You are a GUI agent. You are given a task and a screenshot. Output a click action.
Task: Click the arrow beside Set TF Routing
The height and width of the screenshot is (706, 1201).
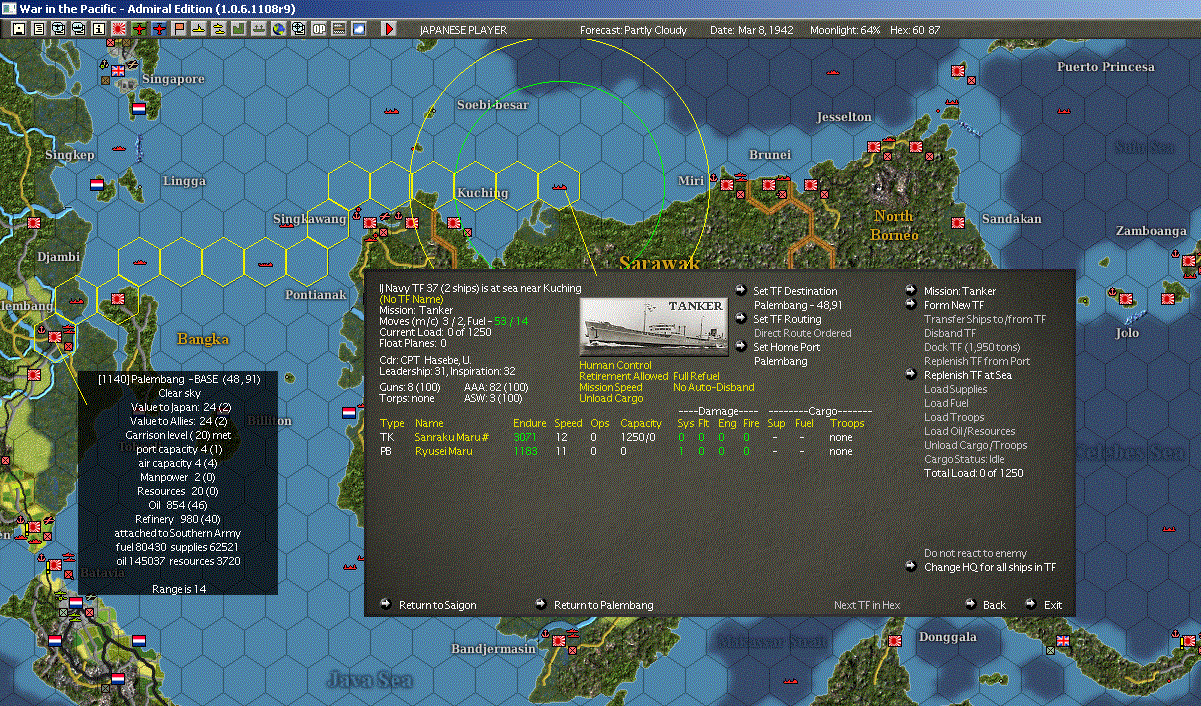740,319
